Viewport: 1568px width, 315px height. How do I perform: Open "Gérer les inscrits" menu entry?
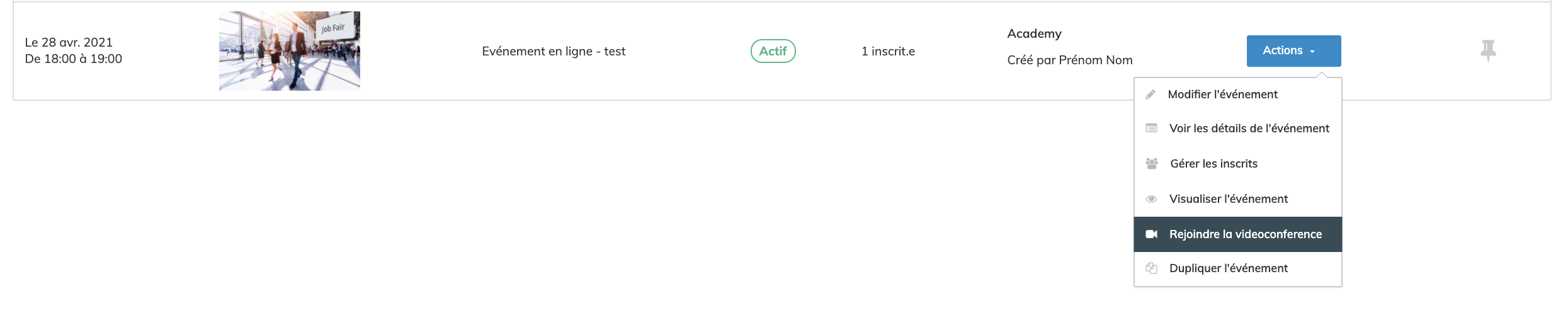[x=1213, y=164]
